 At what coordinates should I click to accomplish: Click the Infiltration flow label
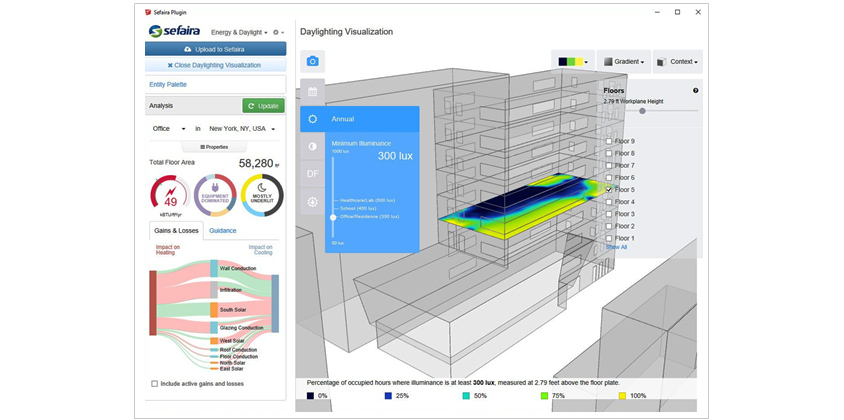click(231, 290)
